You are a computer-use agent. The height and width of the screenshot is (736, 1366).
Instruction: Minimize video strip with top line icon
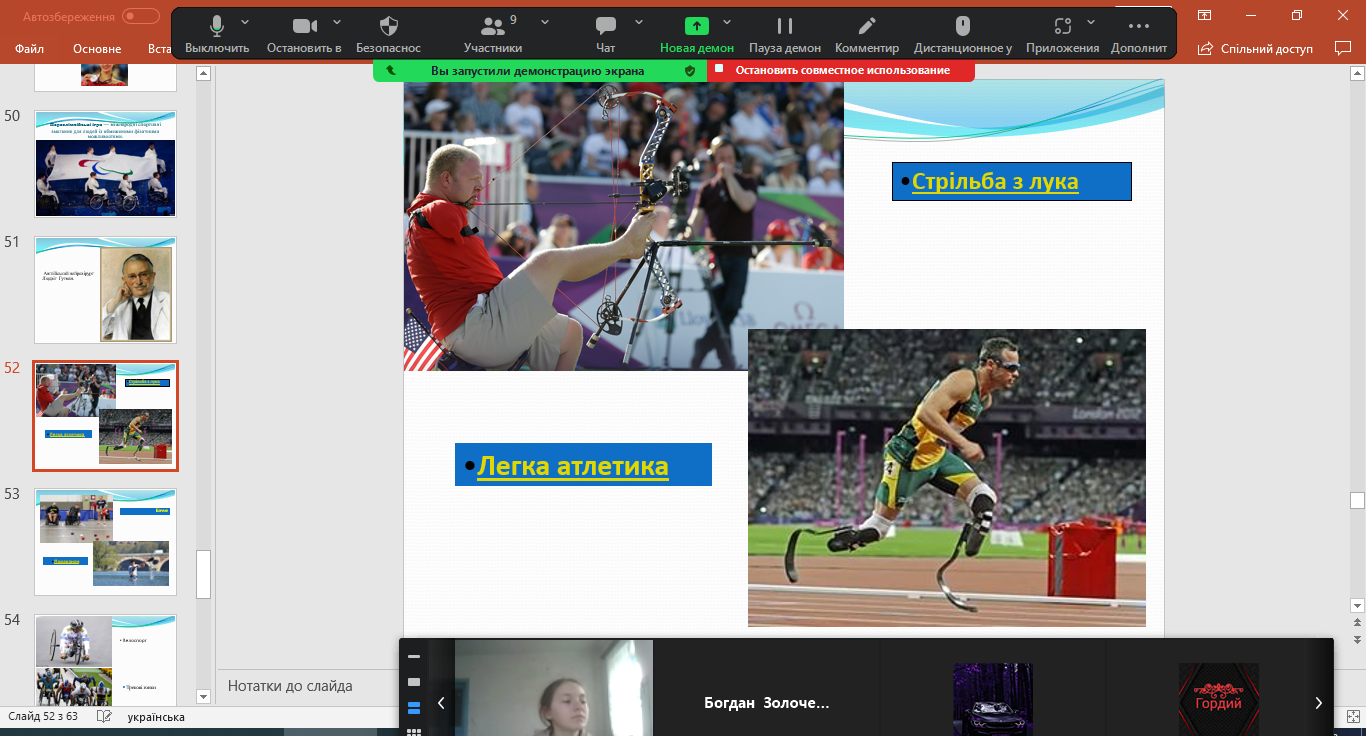tap(414, 657)
